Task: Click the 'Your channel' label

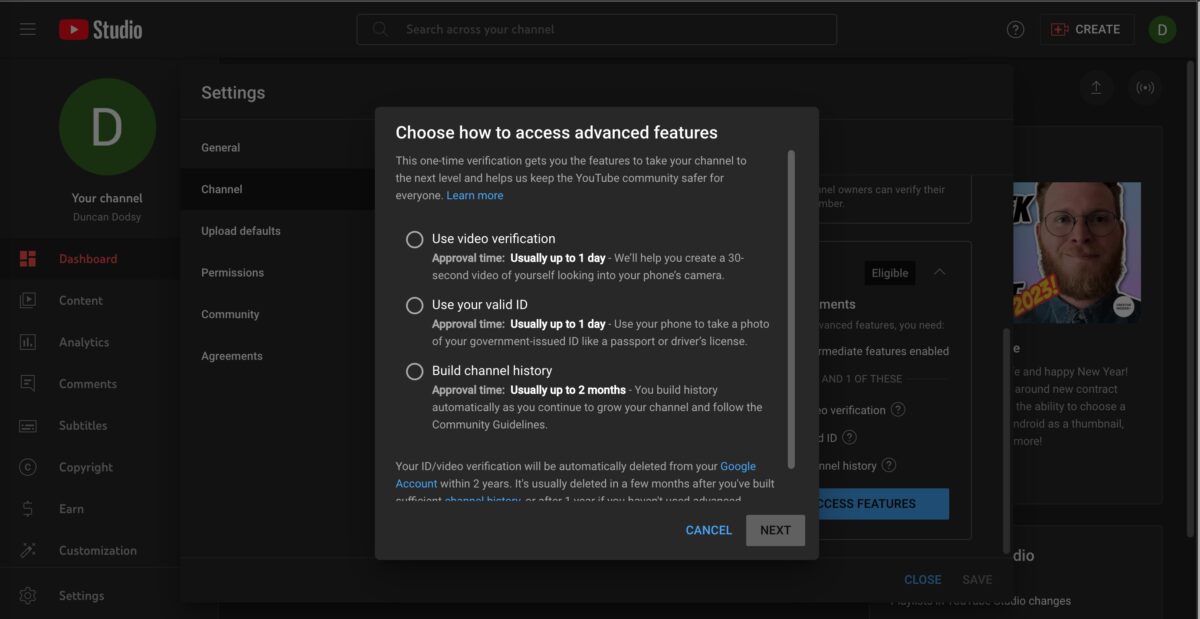Action: (107, 198)
